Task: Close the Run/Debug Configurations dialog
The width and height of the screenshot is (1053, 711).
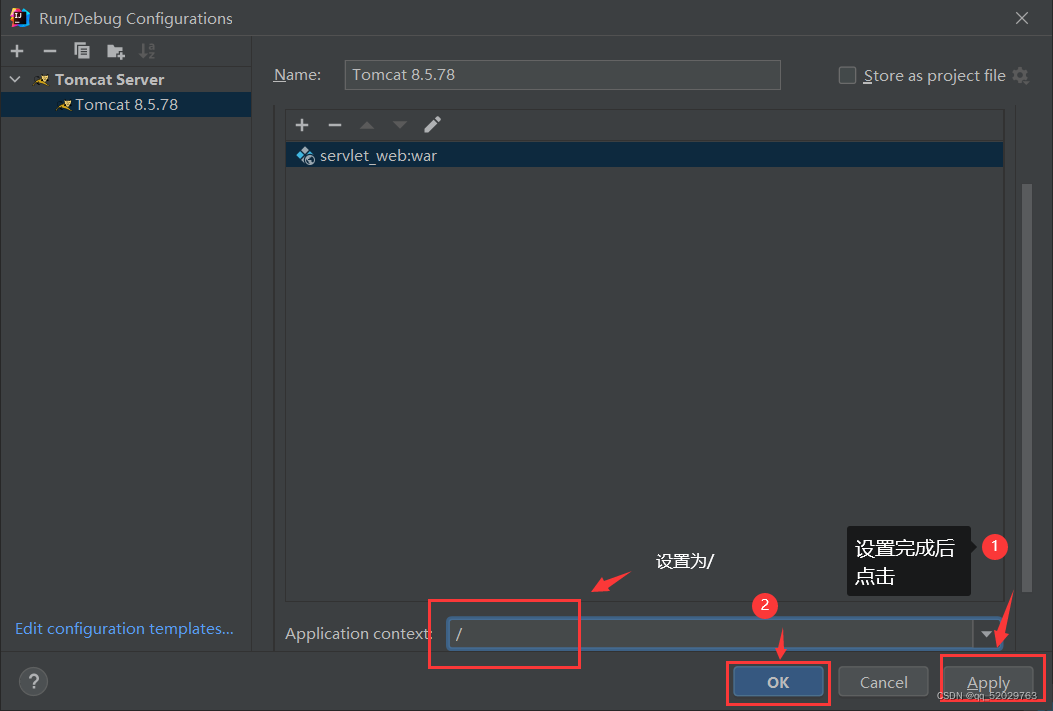Action: (x=1021, y=18)
